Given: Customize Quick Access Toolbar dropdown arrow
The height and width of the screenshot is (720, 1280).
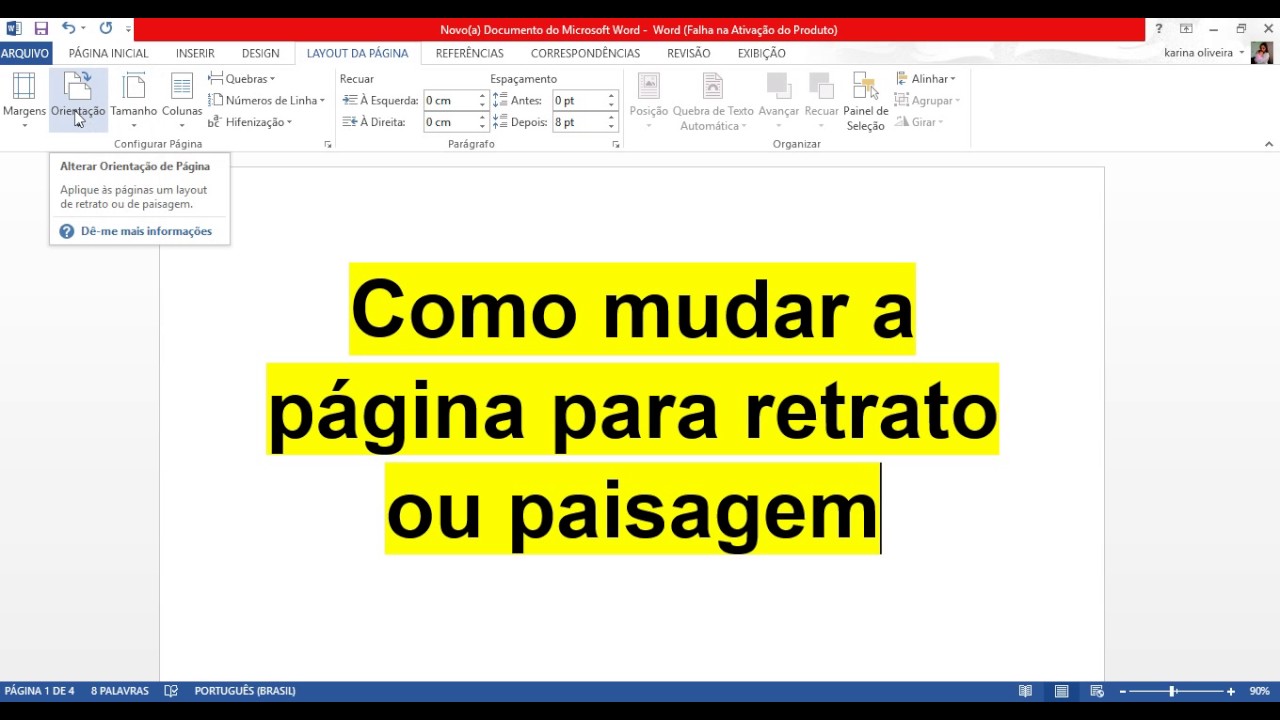Looking at the screenshot, I should (128, 30).
